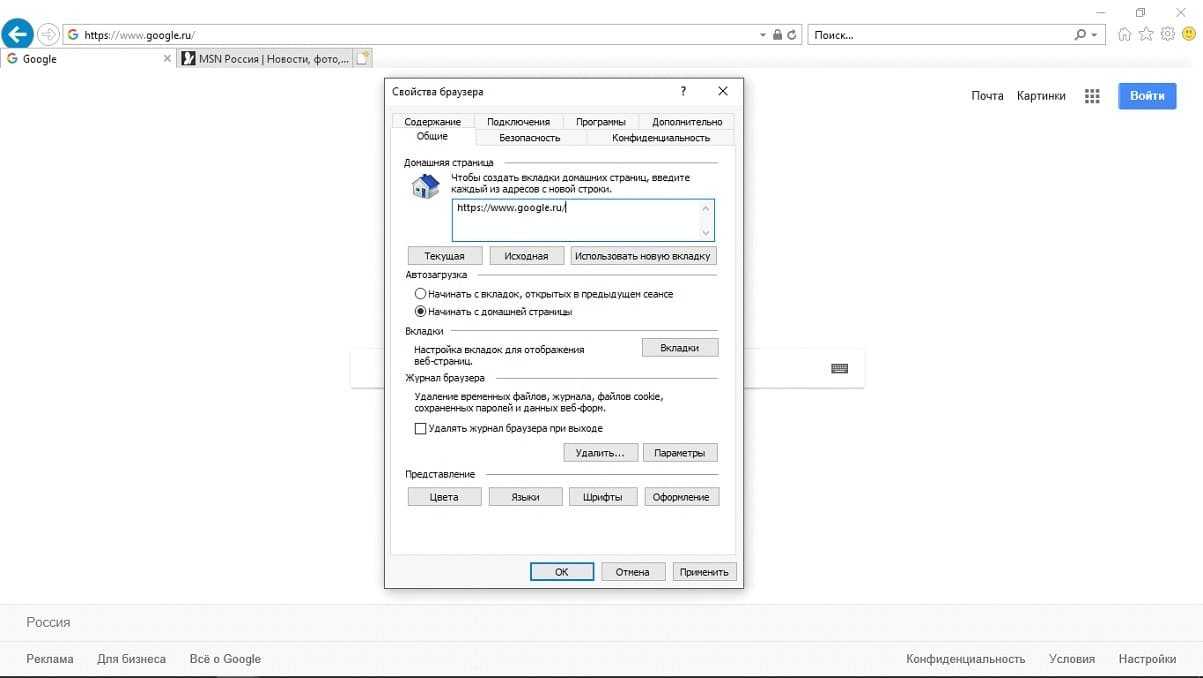Open the Настройки footer link

(1147, 659)
